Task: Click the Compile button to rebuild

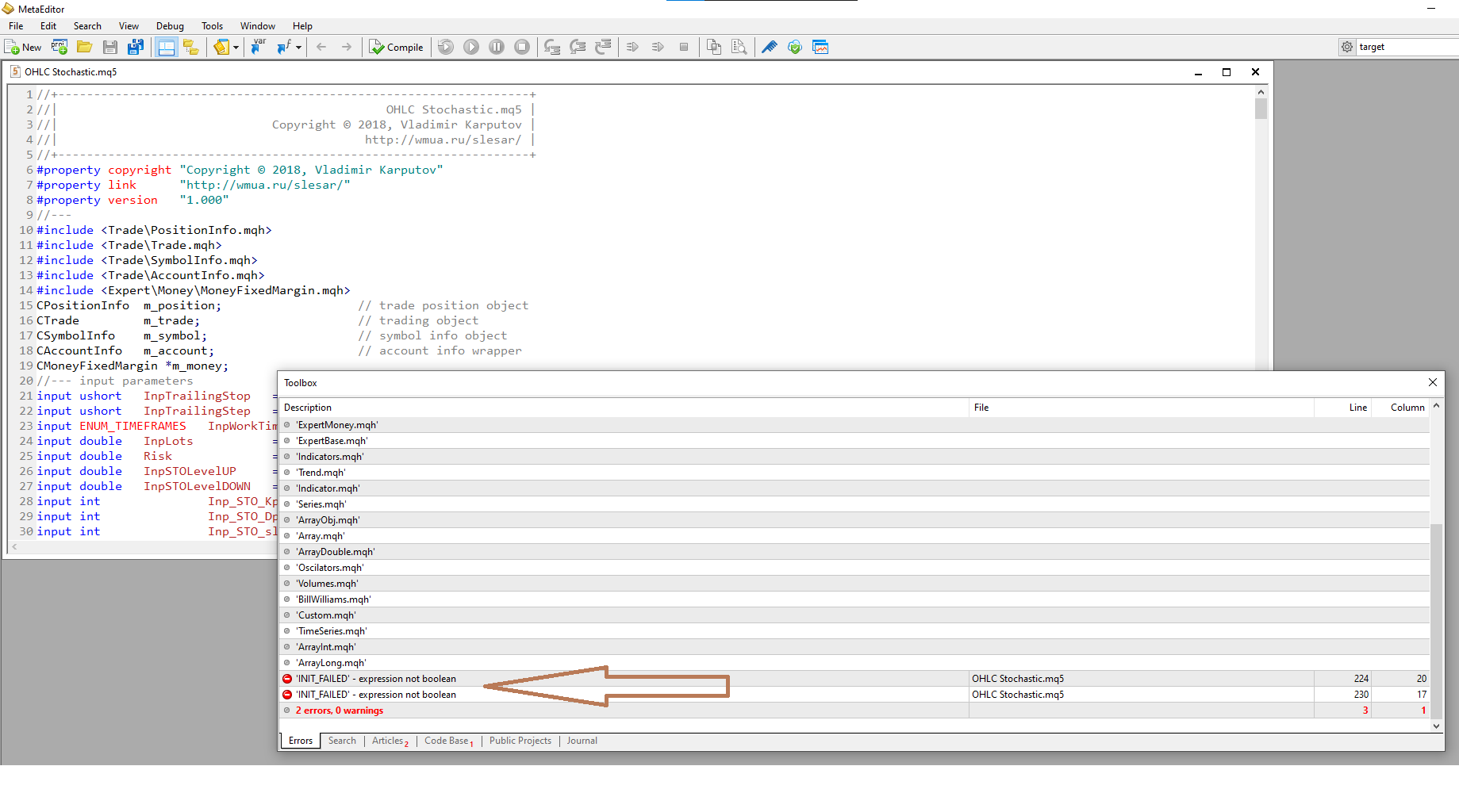Action: [397, 47]
